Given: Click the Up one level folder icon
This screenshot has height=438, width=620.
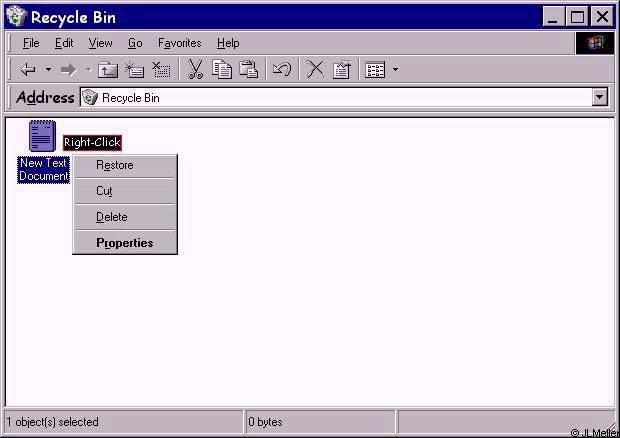Looking at the screenshot, I should point(108,70).
